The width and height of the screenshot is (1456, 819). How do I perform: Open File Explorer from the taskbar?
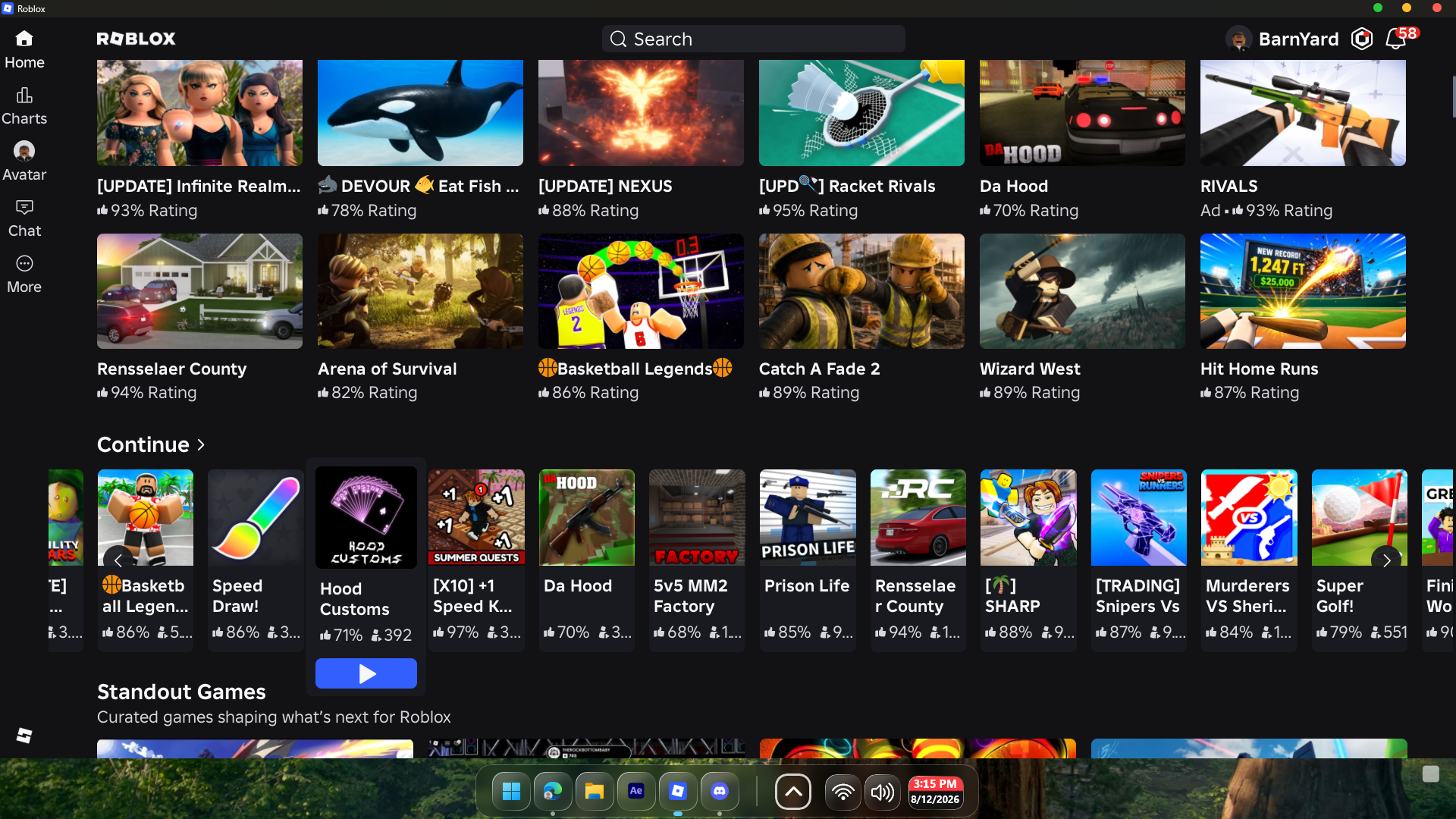pyautogui.click(x=595, y=792)
